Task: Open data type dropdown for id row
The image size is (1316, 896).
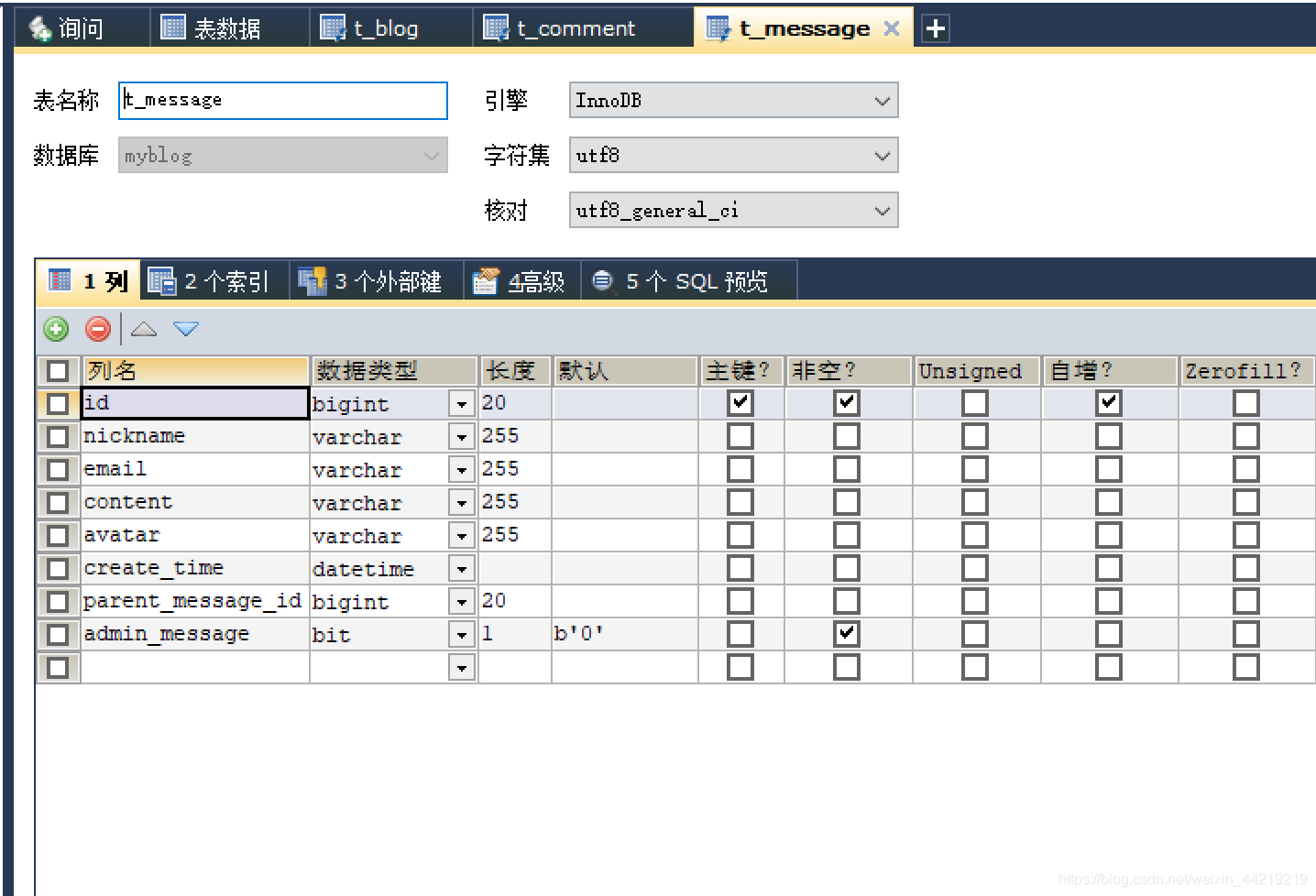Action: point(462,403)
